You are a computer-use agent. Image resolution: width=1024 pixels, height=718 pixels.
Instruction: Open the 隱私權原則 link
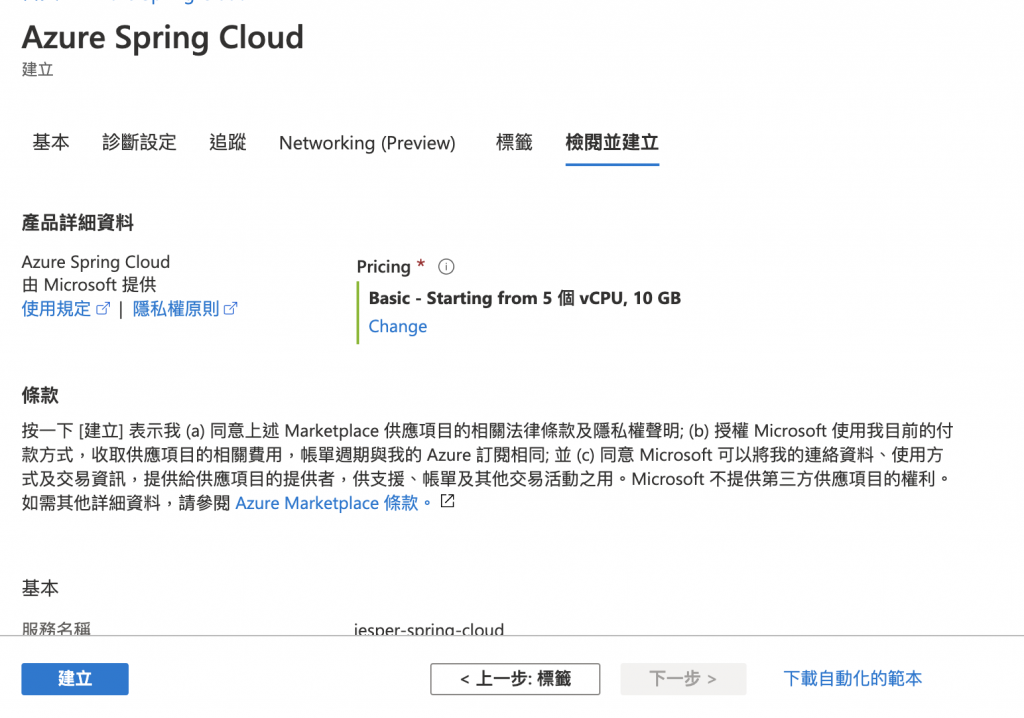176,309
